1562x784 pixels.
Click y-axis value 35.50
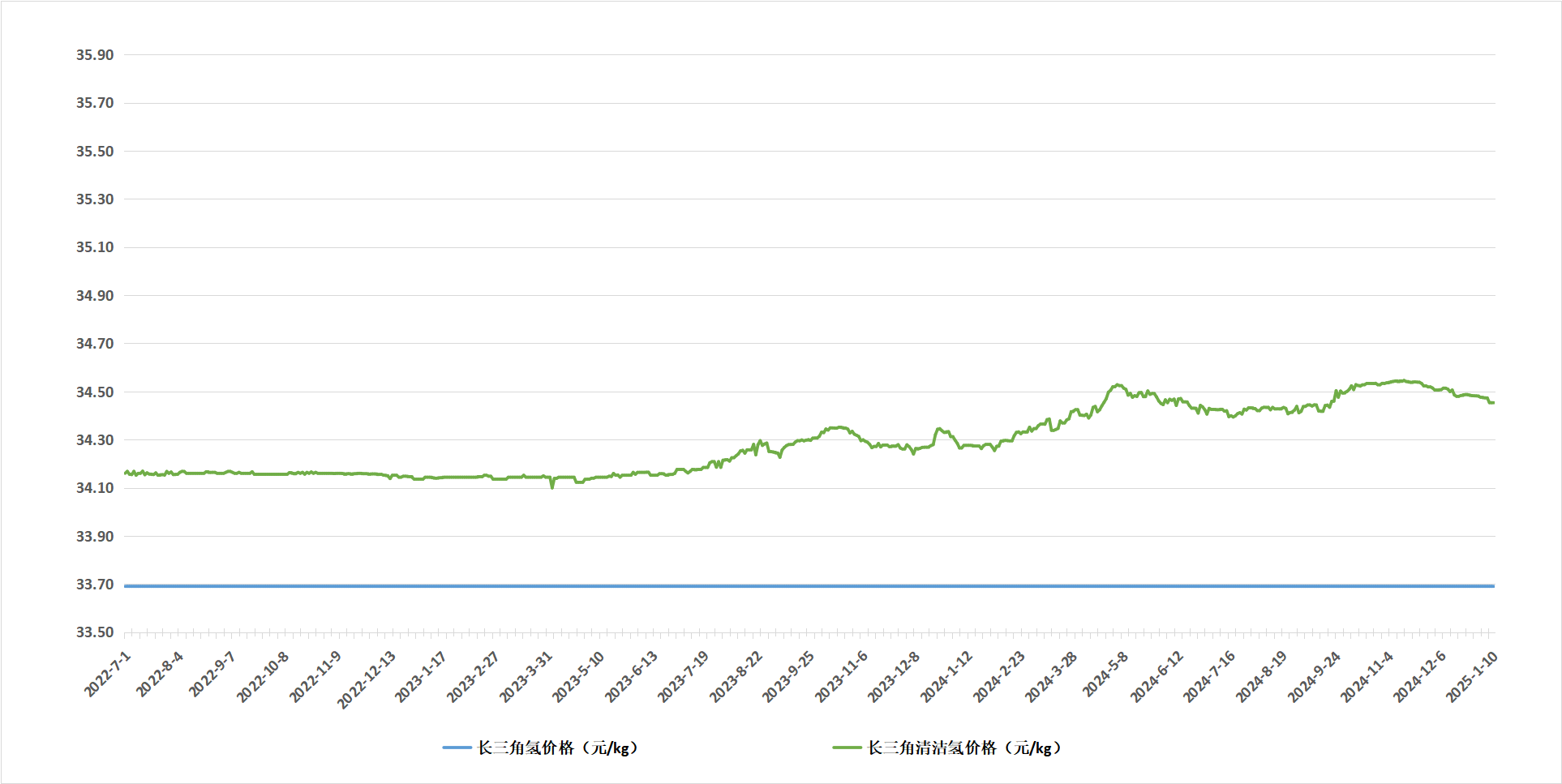[x=95, y=152]
